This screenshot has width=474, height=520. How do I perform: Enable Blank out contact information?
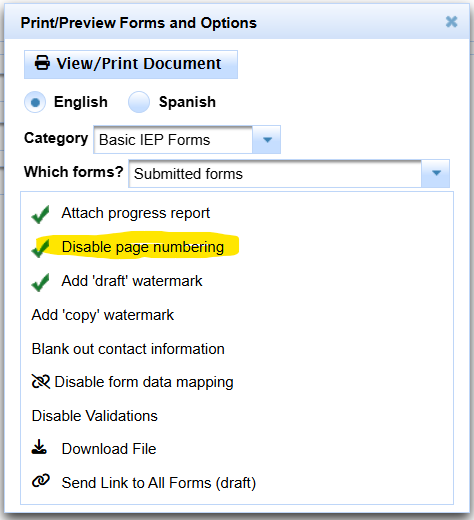click(x=128, y=349)
